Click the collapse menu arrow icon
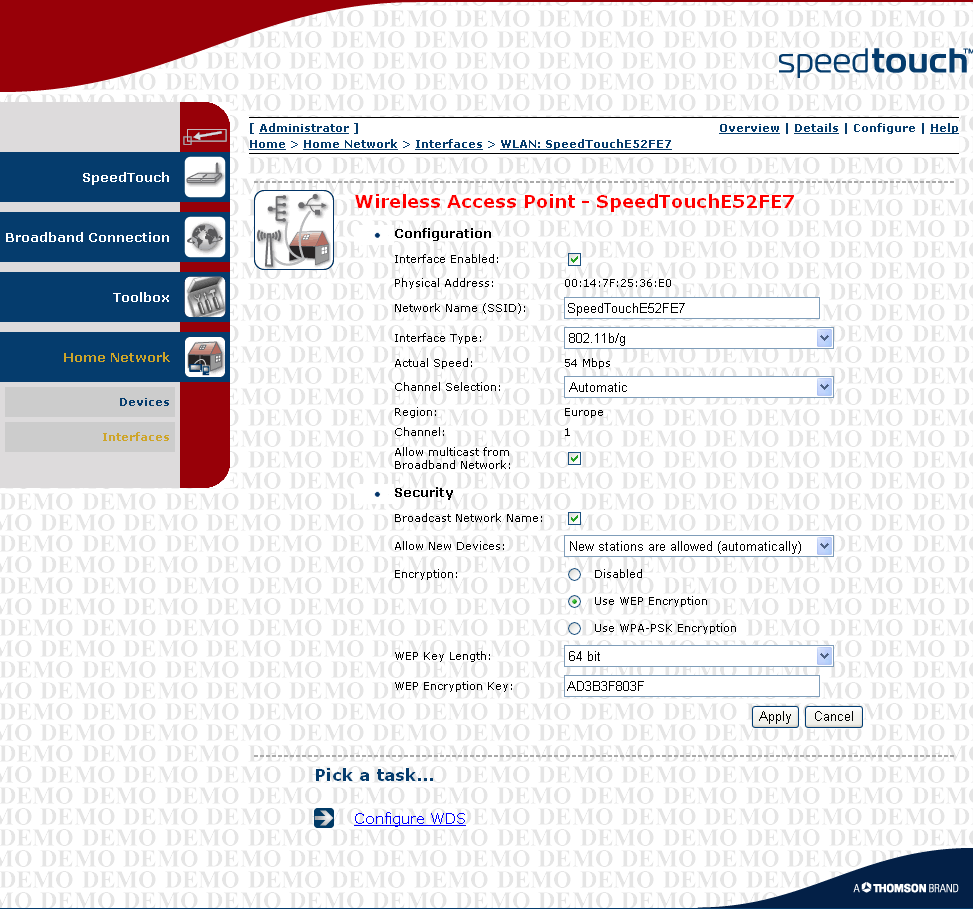This screenshot has width=973, height=909. (x=205, y=136)
